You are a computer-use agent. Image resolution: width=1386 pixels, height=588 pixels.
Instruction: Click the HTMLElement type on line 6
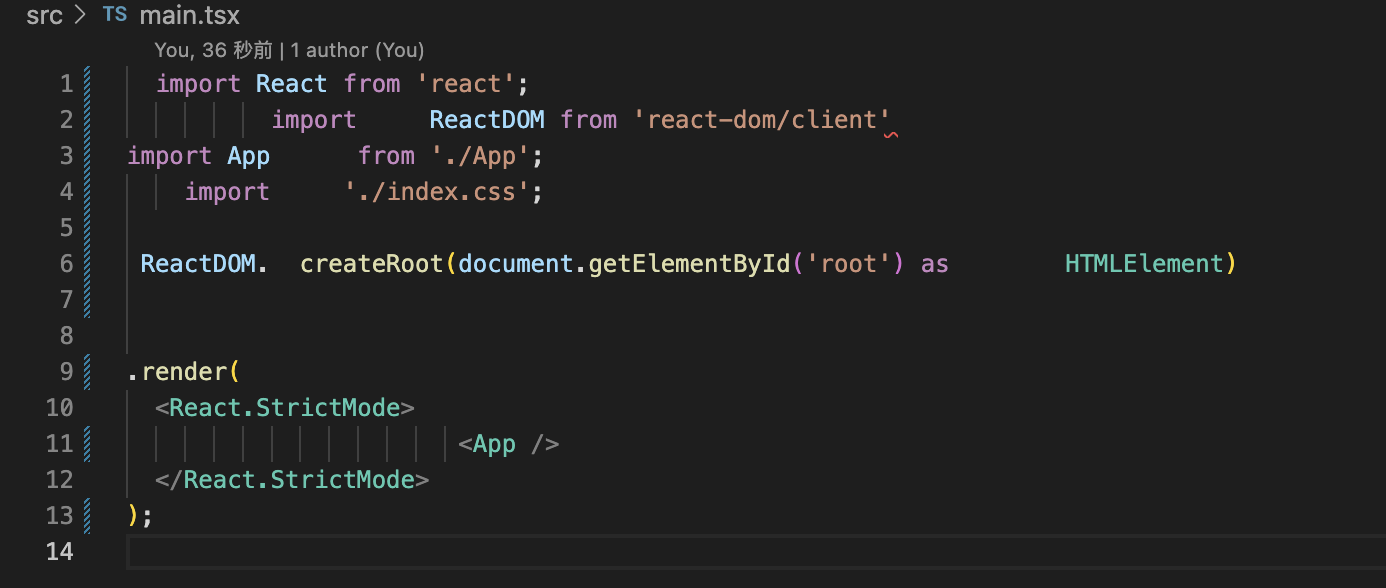tap(1144, 264)
